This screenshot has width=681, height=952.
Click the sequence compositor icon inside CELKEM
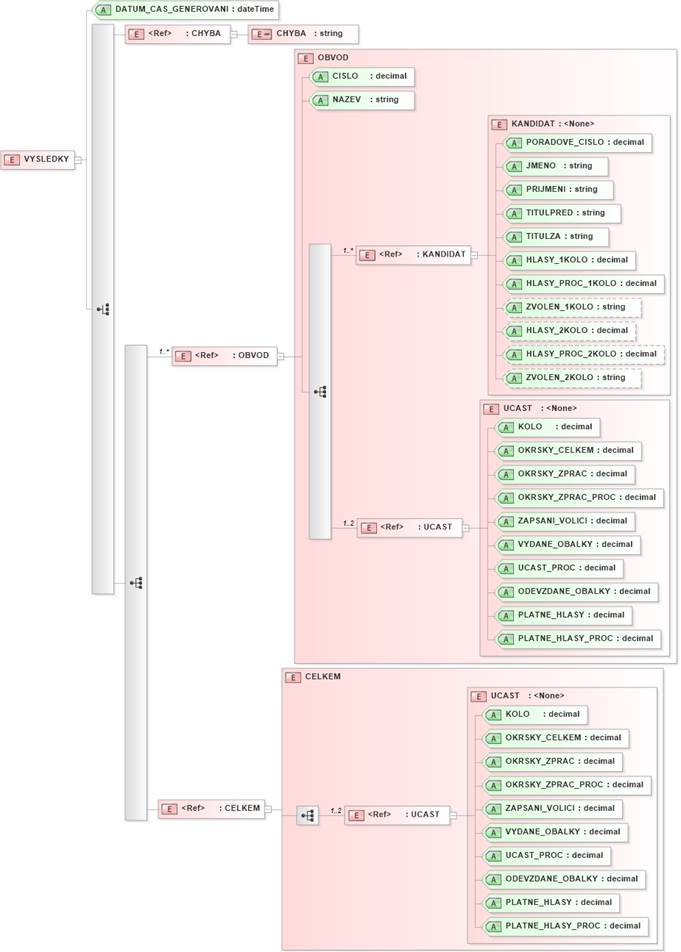[x=308, y=816]
